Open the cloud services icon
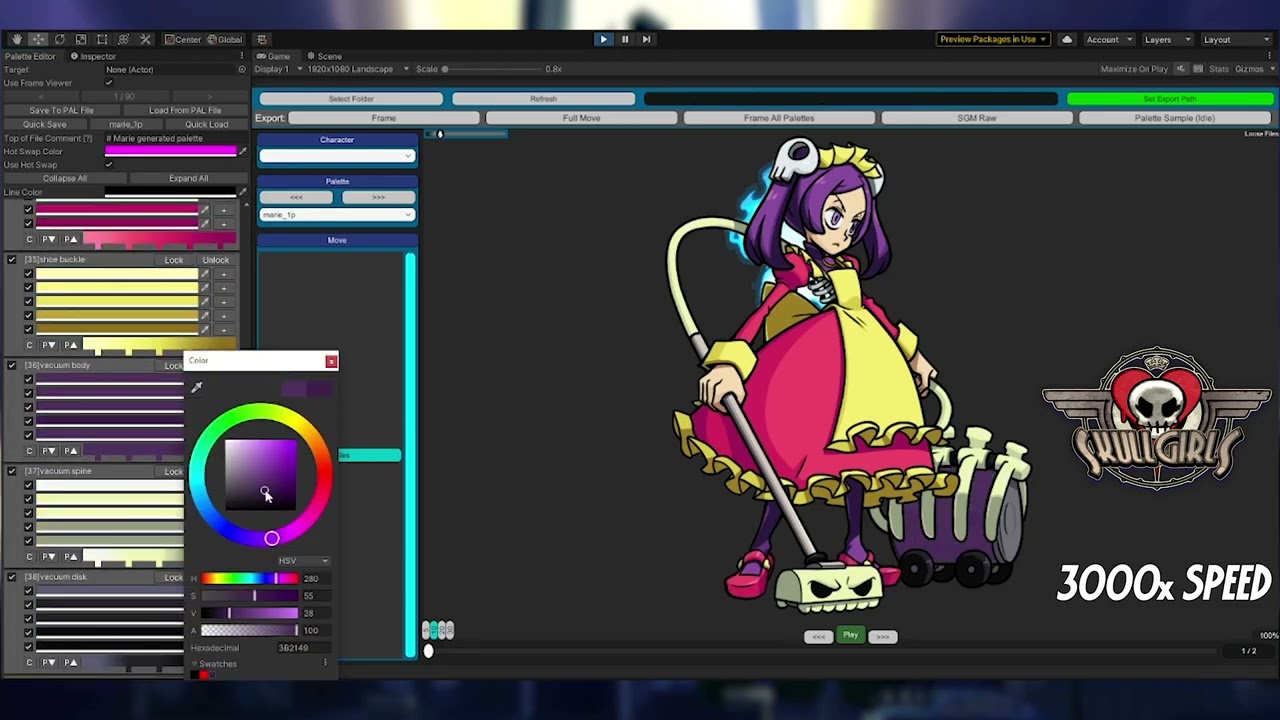This screenshot has width=1280, height=720. coord(1067,39)
